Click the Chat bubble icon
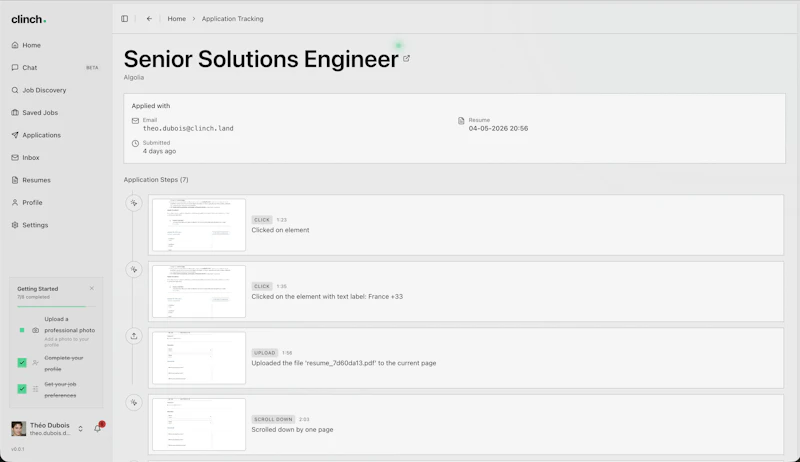Image resolution: width=800 pixels, height=462 pixels. click(x=15, y=67)
